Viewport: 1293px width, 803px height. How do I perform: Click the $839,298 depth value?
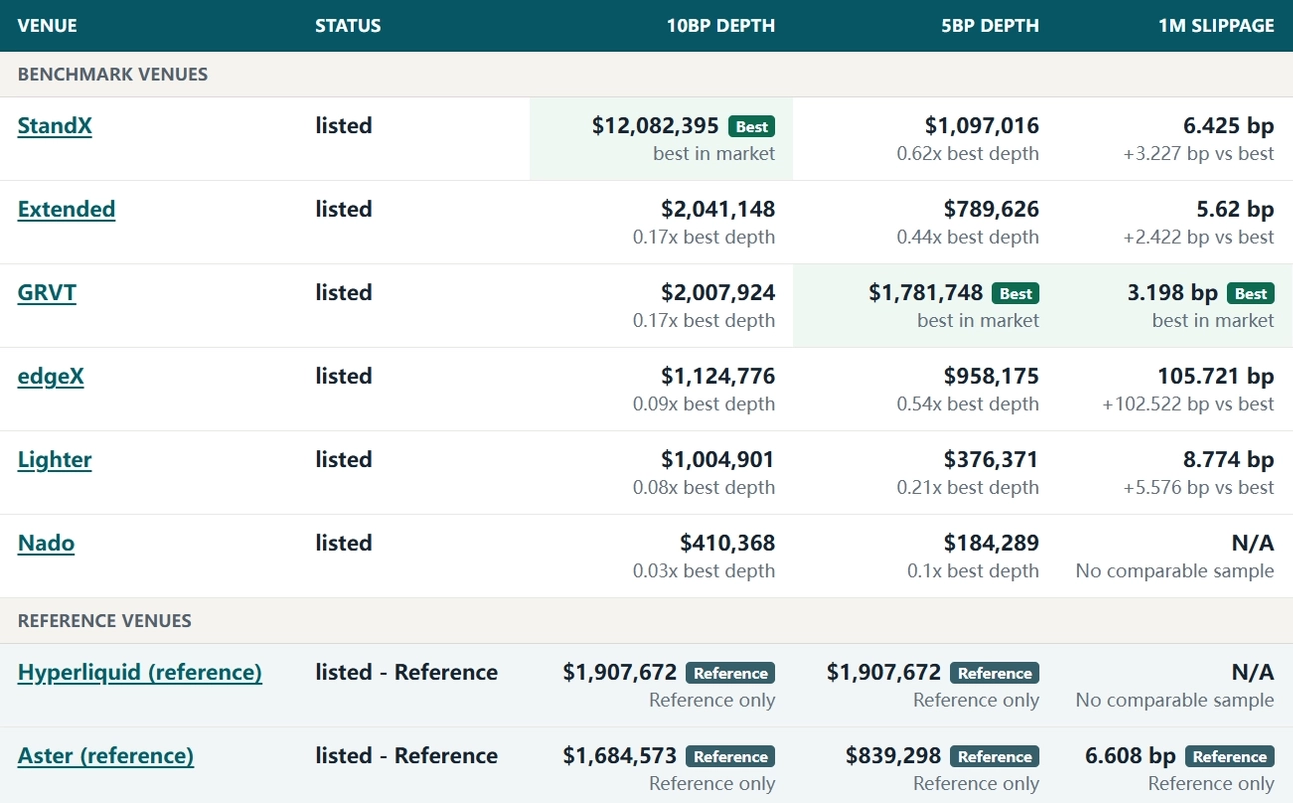tap(893, 756)
